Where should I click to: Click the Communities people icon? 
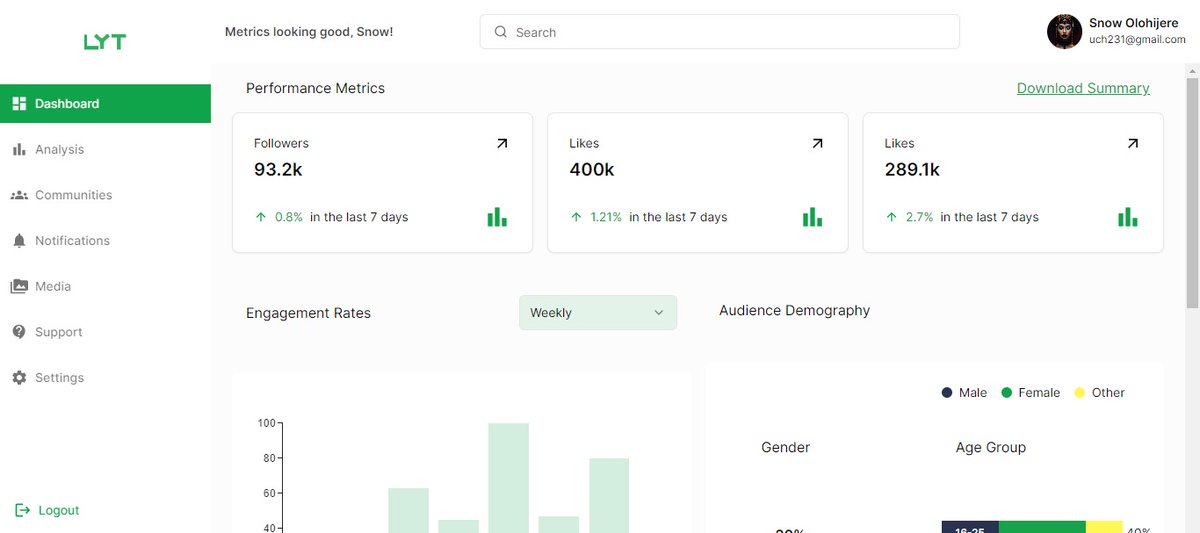coord(19,195)
